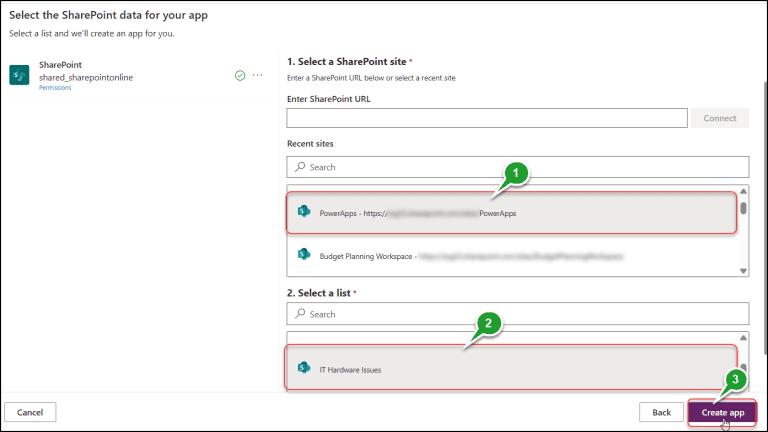
Task: Click the Create app button
Action: [x=722, y=412]
